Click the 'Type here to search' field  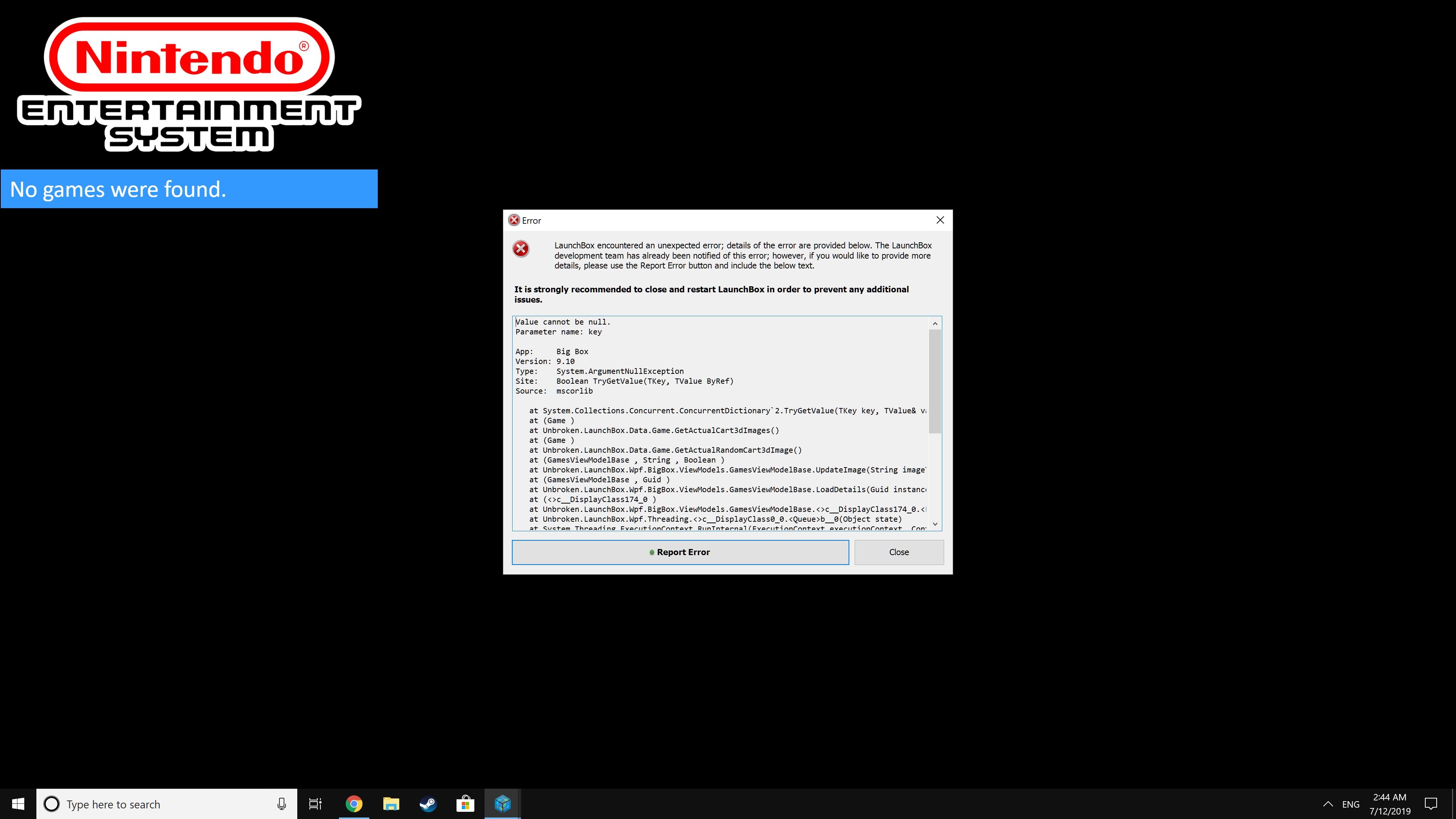(x=167, y=804)
